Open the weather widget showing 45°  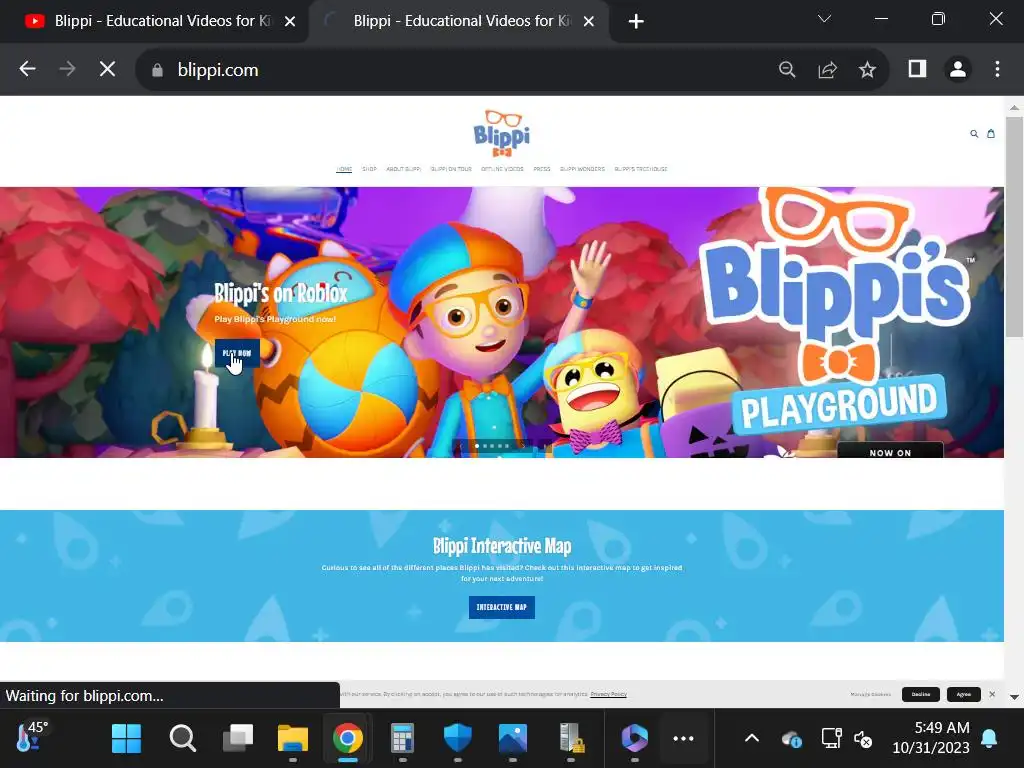(32, 737)
